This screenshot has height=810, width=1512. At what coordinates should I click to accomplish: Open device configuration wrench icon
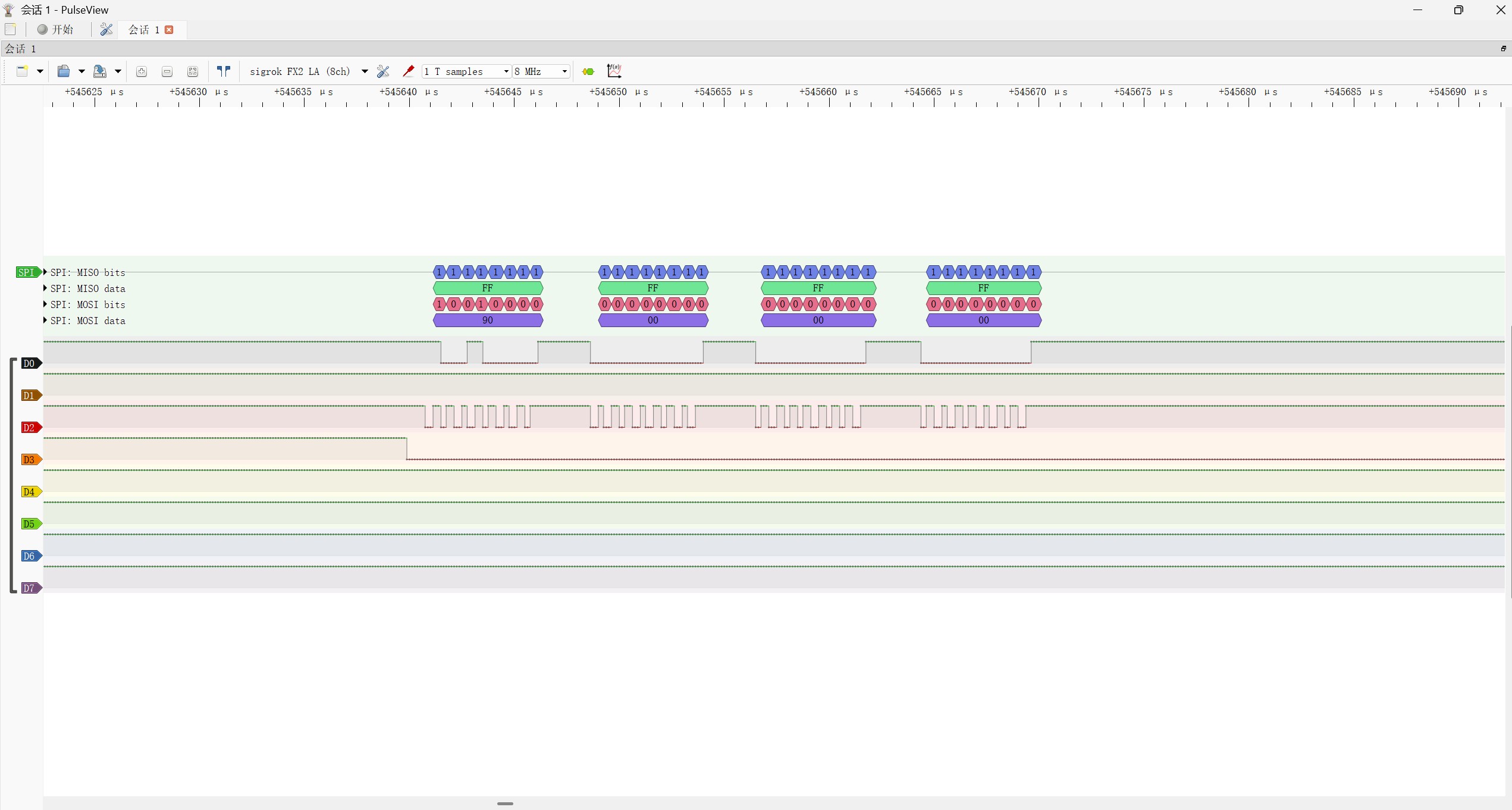383,71
